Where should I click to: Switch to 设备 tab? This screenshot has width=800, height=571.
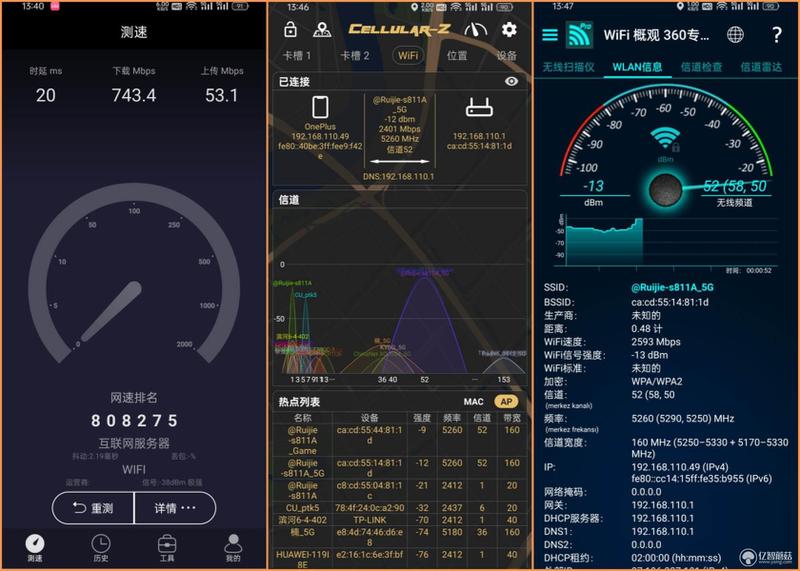[x=507, y=56]
